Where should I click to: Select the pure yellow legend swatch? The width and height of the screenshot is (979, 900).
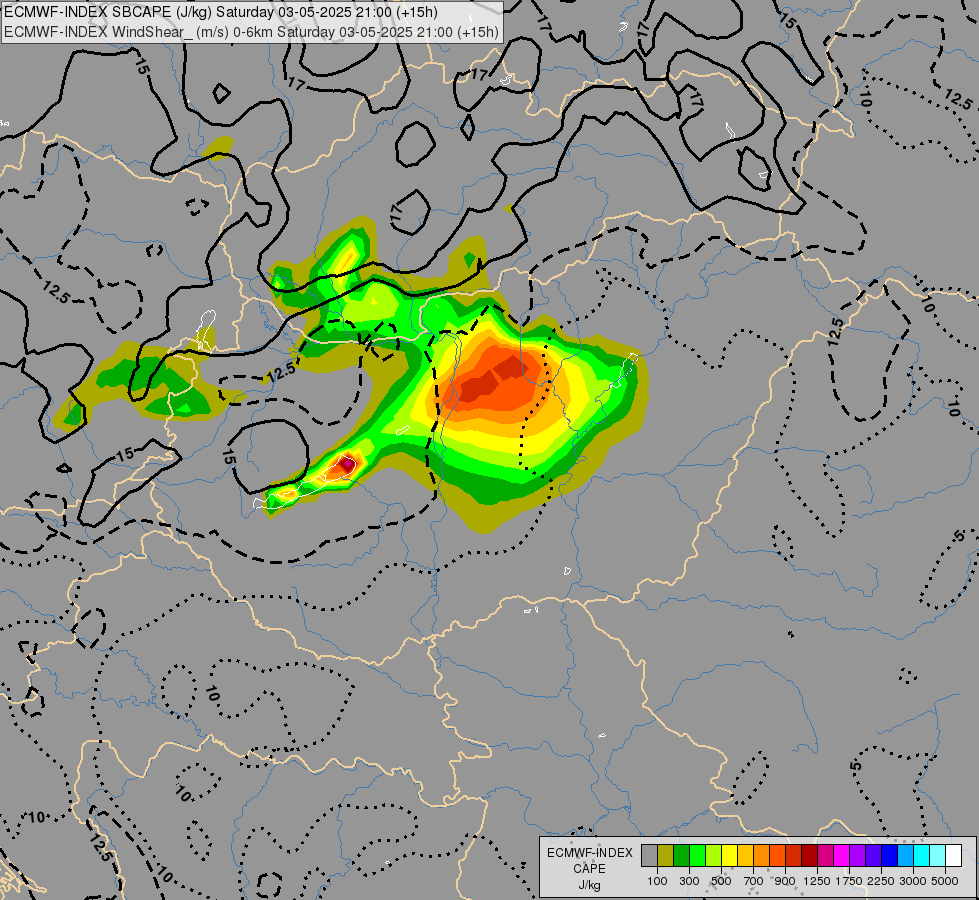(x=729, y=856)
